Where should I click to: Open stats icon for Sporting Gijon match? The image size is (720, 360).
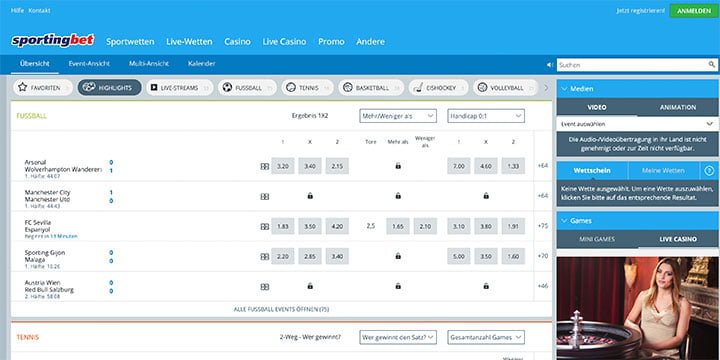pos(264,257)
